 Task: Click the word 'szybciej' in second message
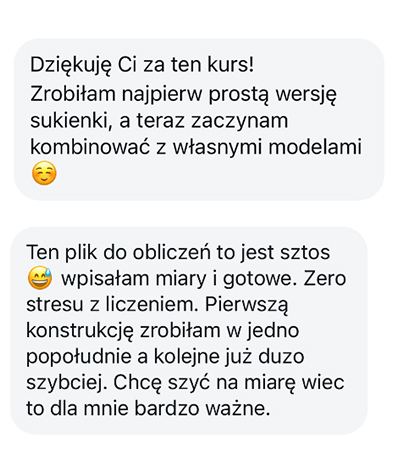pyautogui.click(x=67, y=383)
